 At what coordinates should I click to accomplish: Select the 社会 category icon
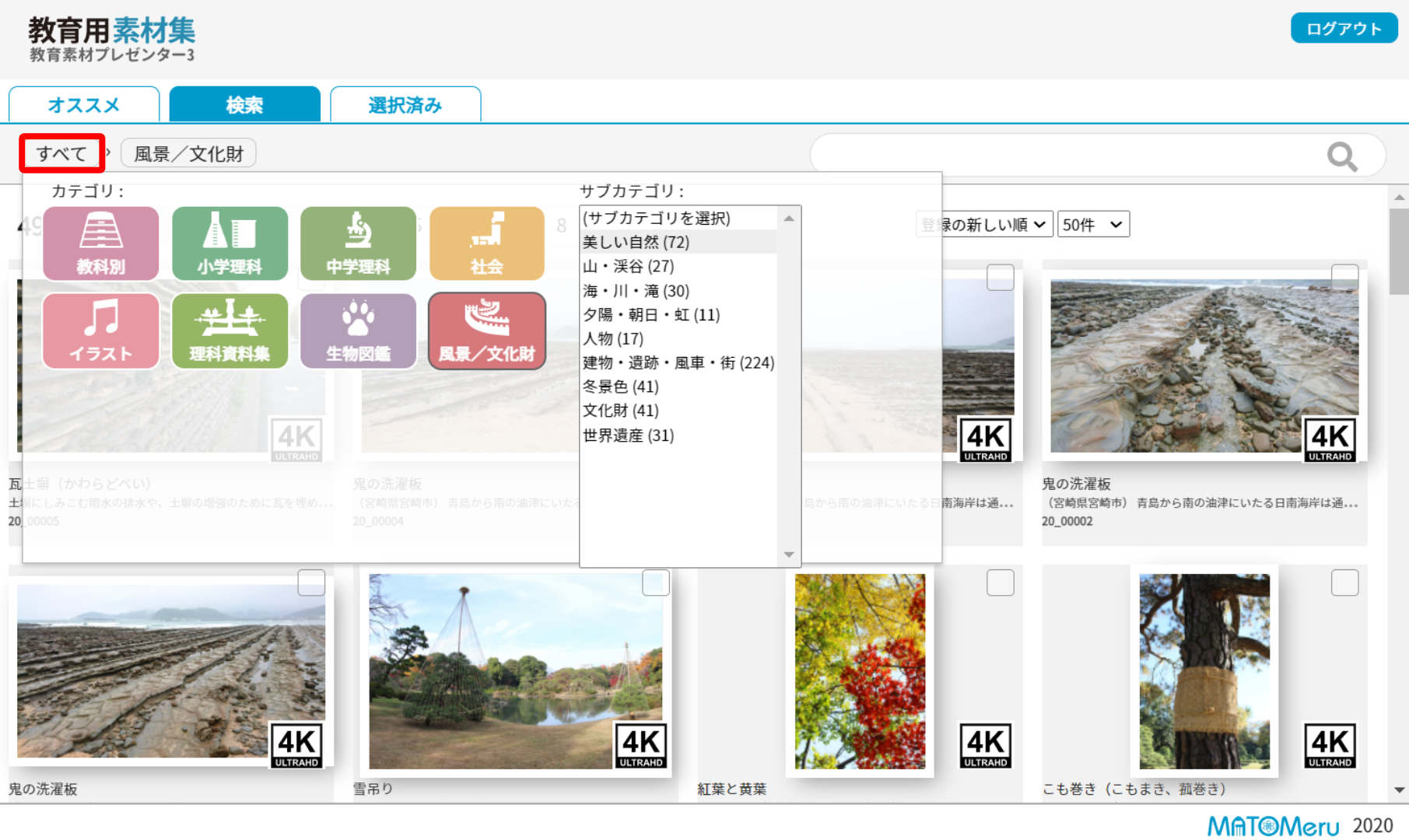pos(487,243)
